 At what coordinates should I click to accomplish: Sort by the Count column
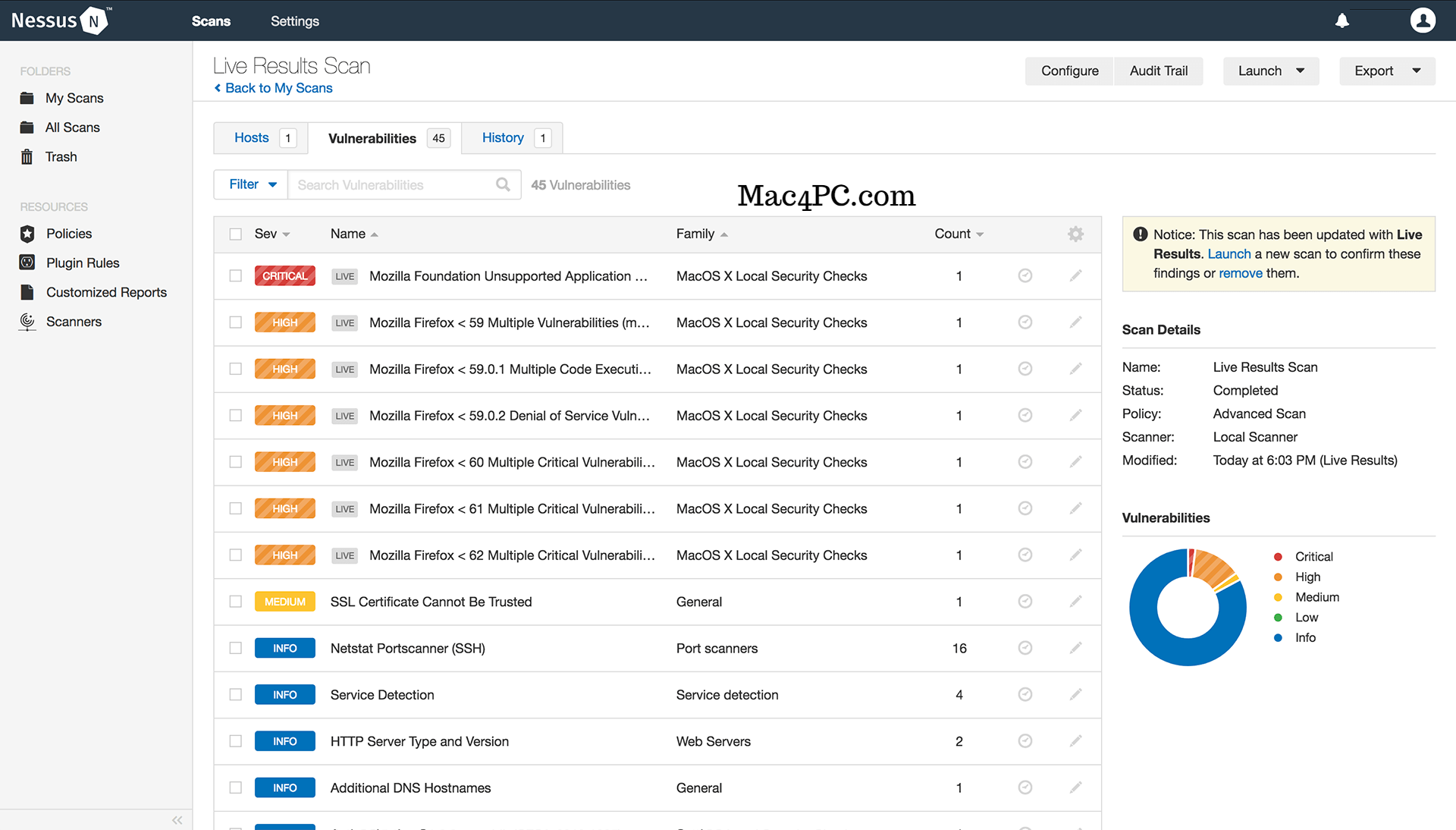(x=959, y=234)
